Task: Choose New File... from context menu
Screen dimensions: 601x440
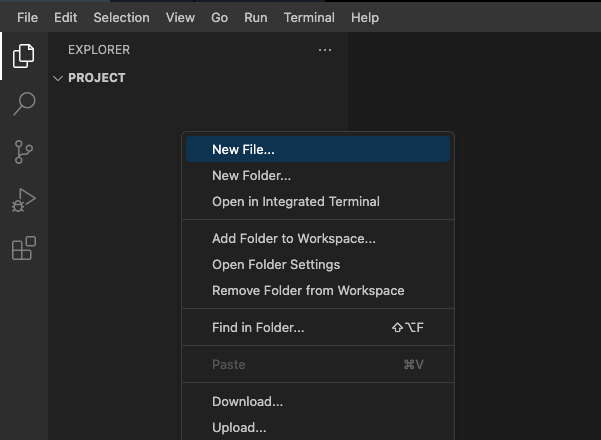Action: point(243,149)
